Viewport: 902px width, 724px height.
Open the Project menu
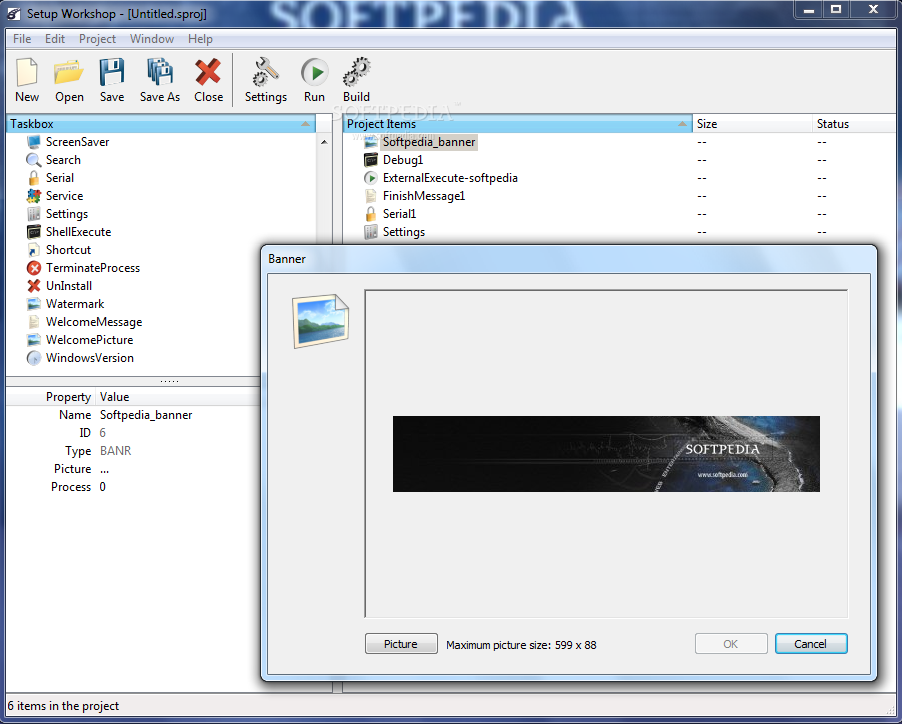[x=97, y=39]
